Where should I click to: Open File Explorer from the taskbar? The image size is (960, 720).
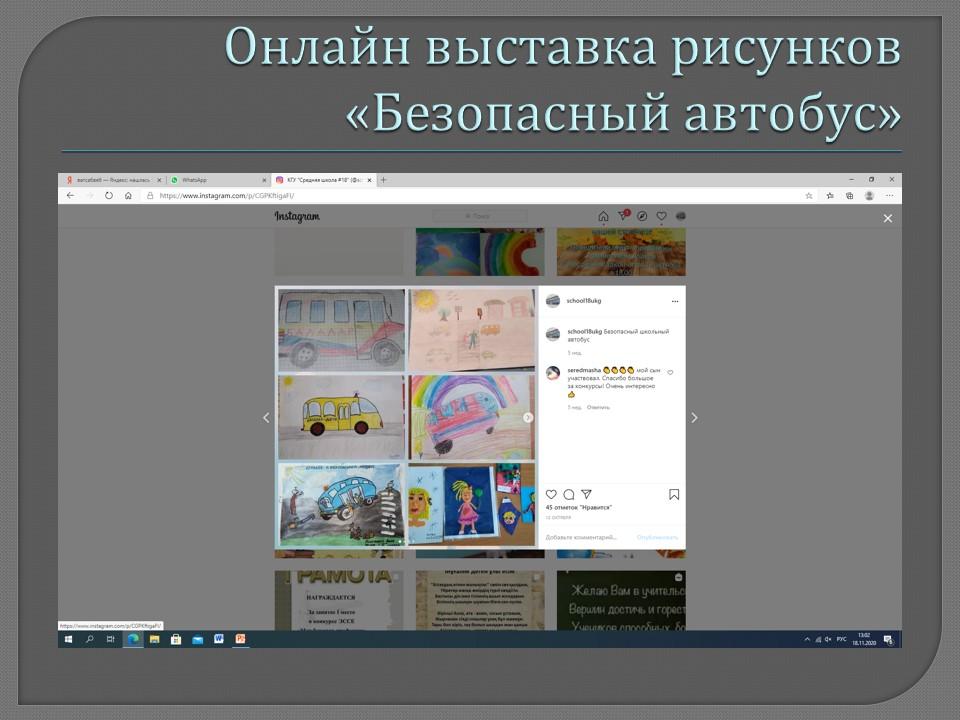coord(154,639)
